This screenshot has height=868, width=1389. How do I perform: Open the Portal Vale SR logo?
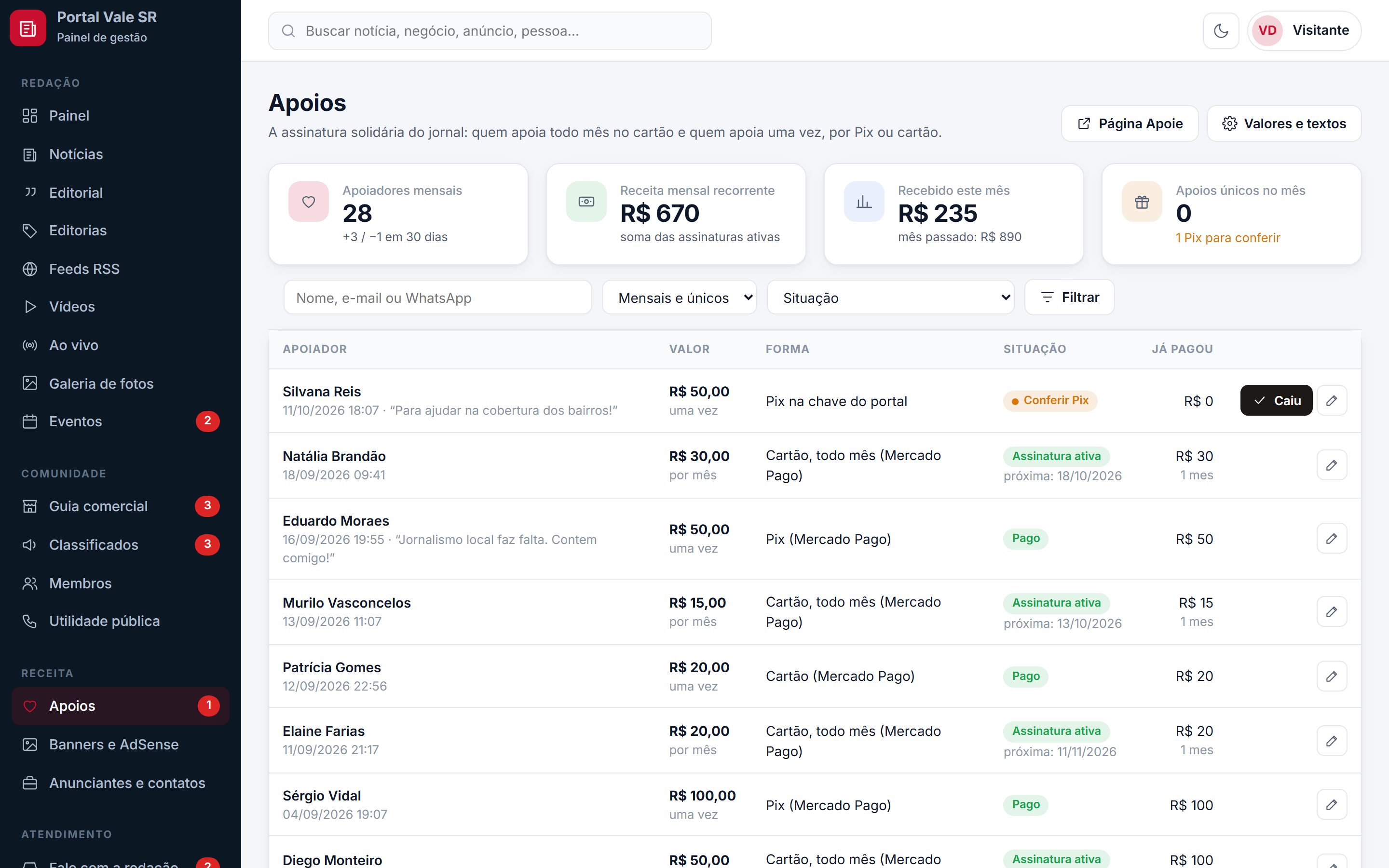[27, 27]
